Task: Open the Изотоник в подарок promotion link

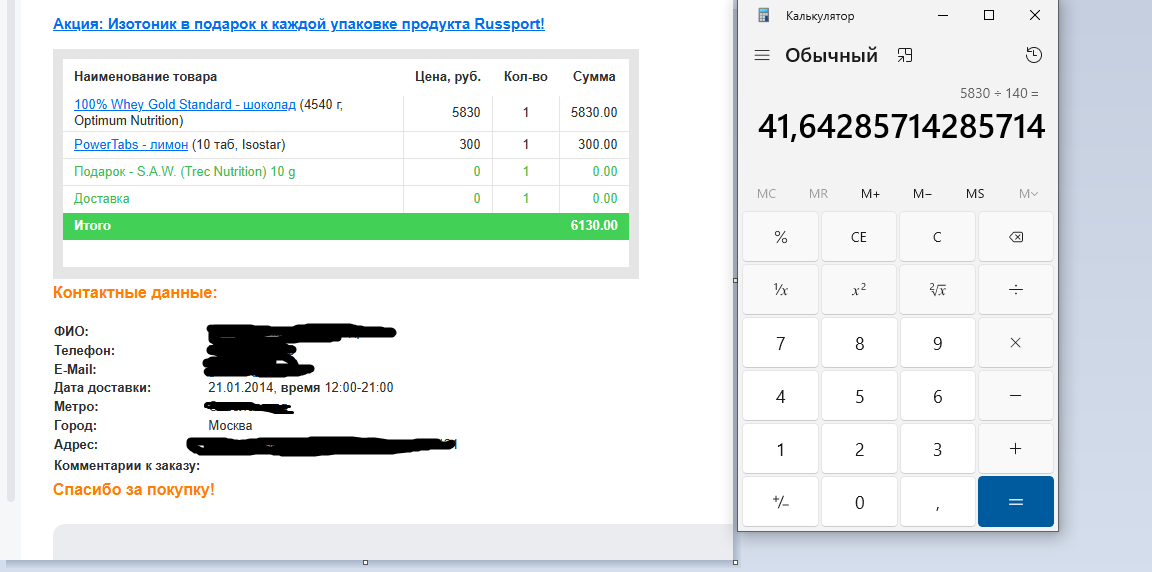Action: coord(299,24)
